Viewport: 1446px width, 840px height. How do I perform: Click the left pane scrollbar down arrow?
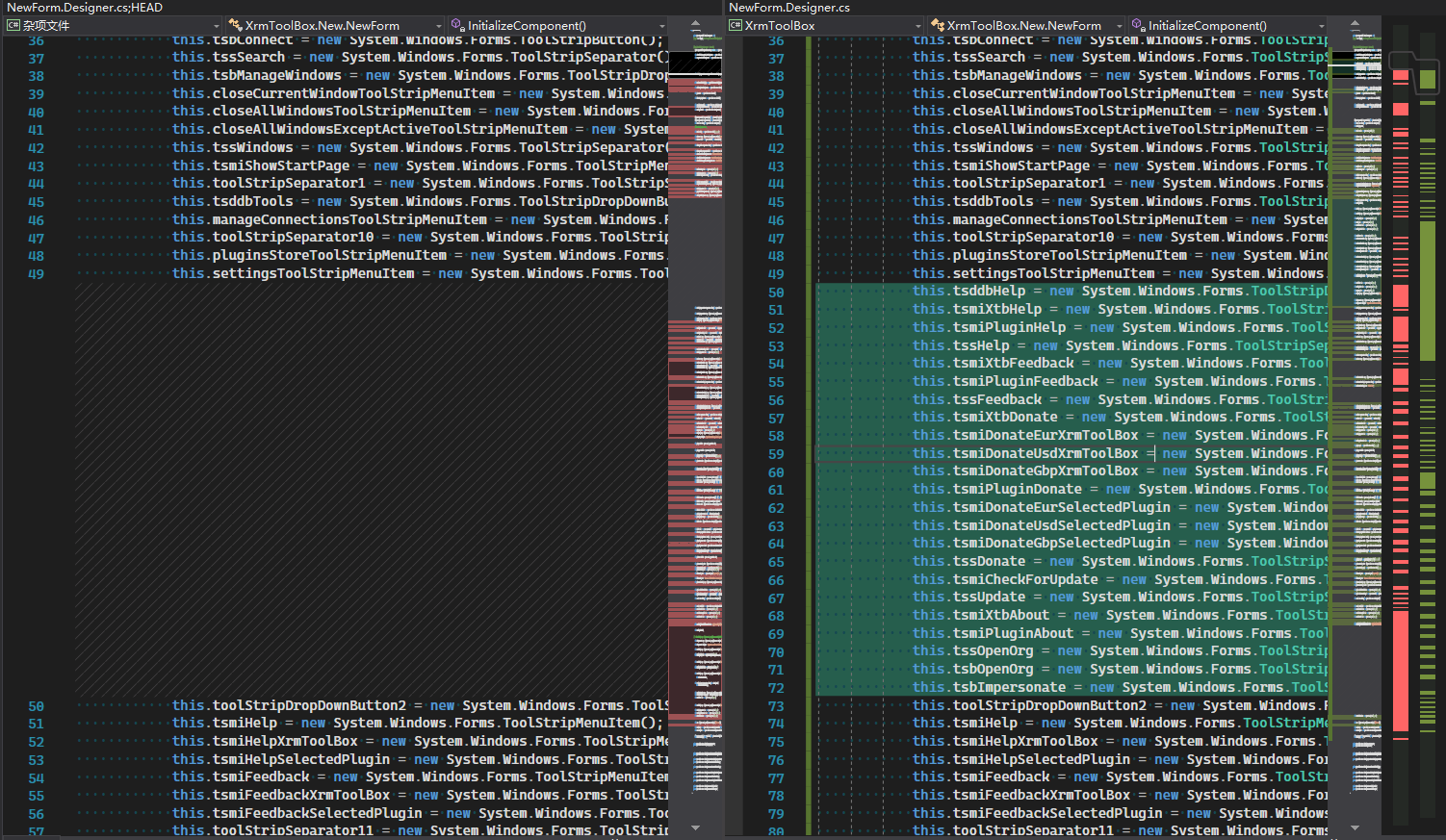(696, 827)
